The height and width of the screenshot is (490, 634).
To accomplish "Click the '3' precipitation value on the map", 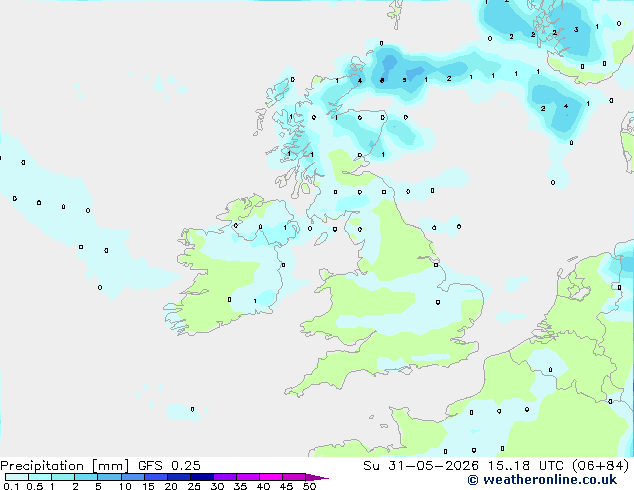I will click(576, 30).
